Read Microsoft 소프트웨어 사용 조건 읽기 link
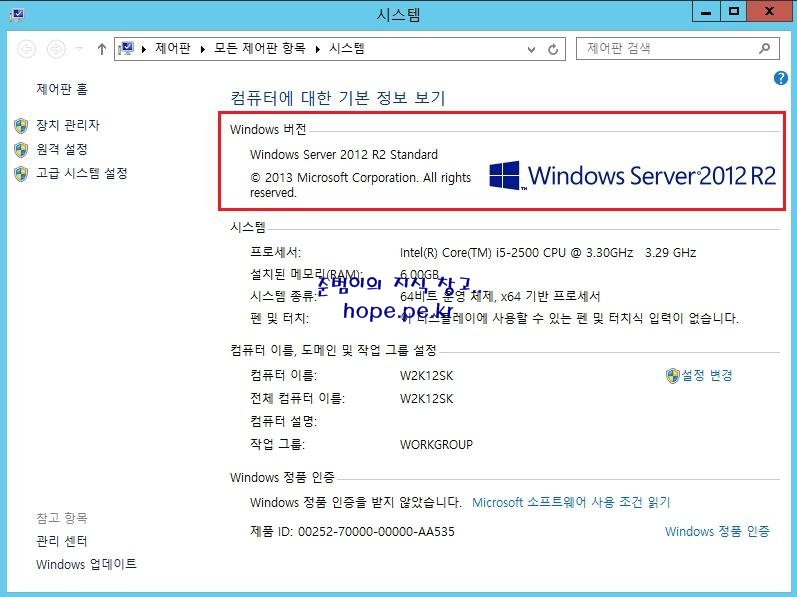This screenshot has height=597, width=797. tap(571, 502)
